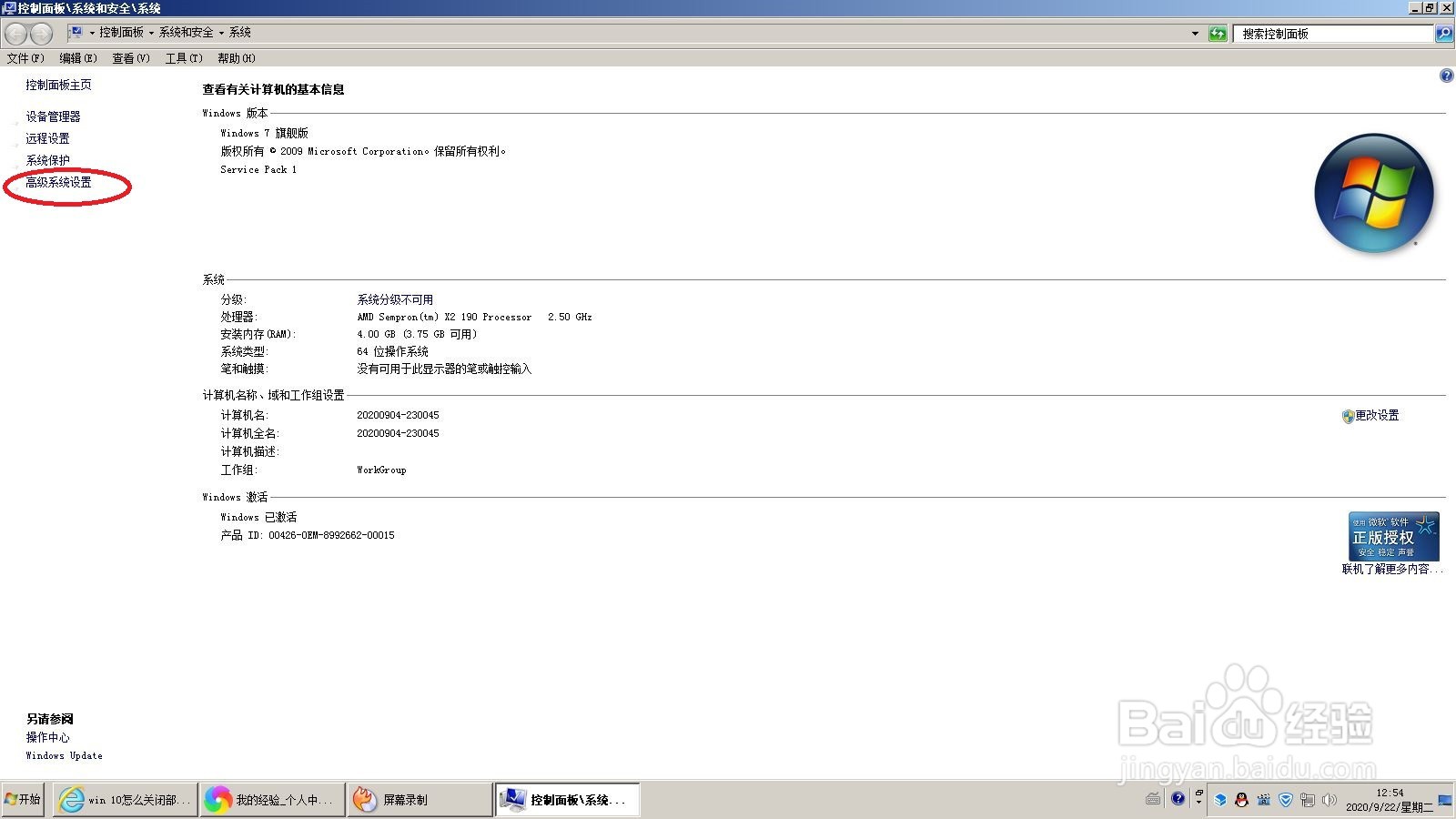Click 联机了解更多内容 link
Image resolution: width=1456 pixels, height=819 pixels.
coord(1392,569)
